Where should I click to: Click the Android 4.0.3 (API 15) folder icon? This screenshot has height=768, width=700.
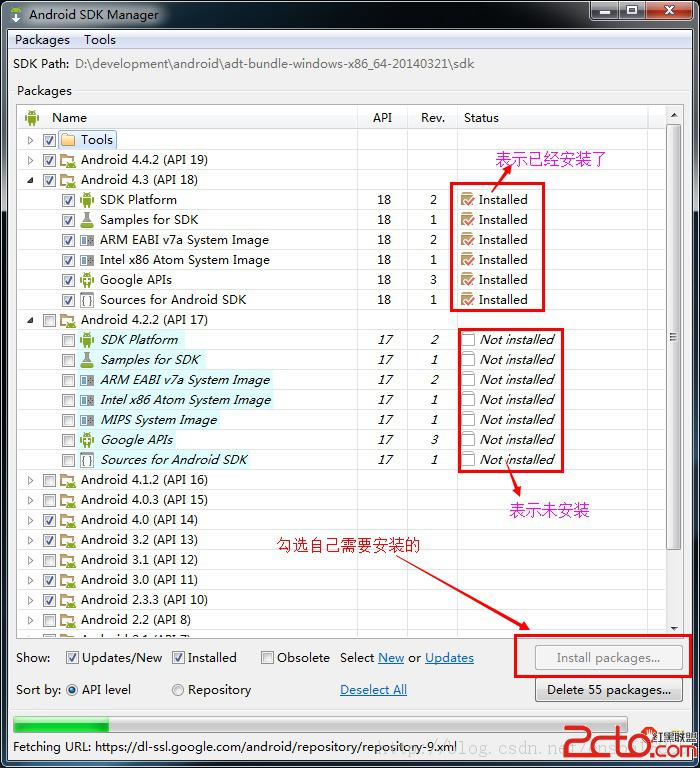(68, 501)
